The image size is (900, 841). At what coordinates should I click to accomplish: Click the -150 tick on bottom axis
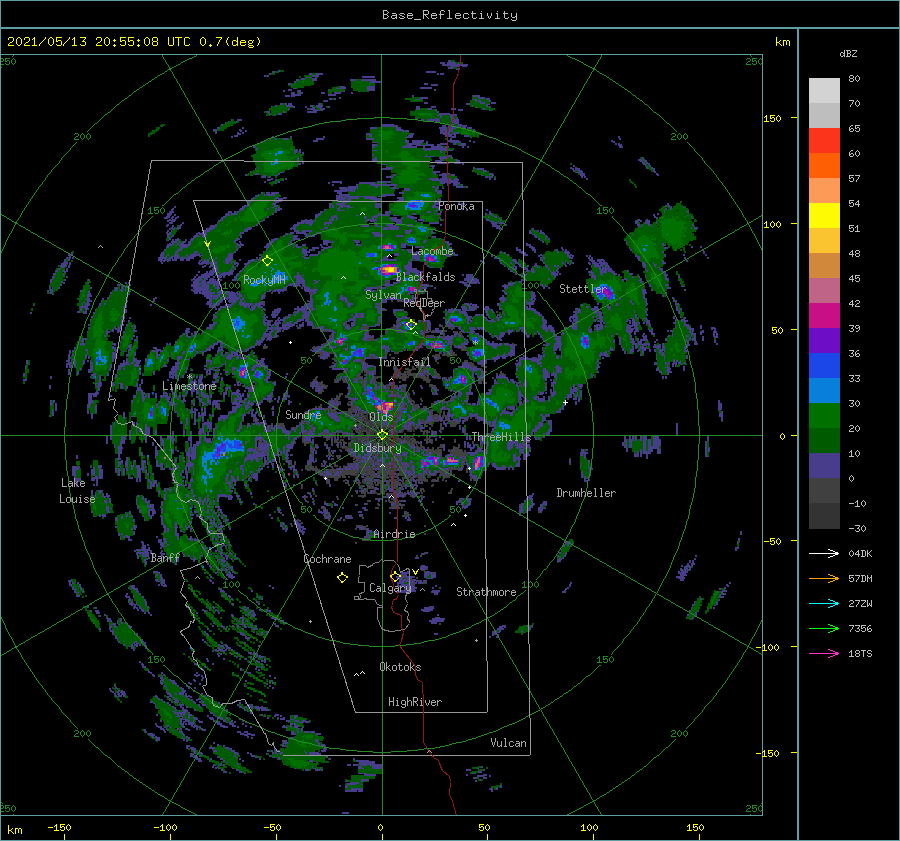(x=59, y=827)
